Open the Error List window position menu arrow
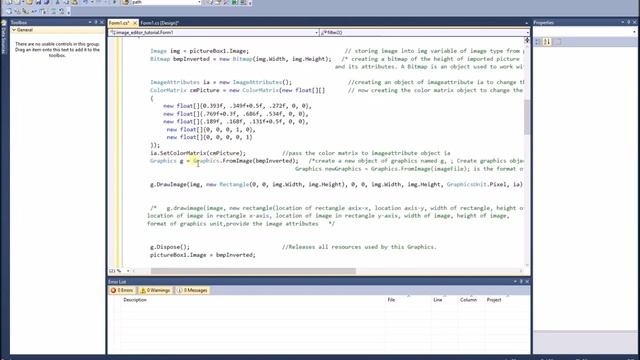Image resolution: width=640 pixels, height=360 pixels. (x=515, y=282)
